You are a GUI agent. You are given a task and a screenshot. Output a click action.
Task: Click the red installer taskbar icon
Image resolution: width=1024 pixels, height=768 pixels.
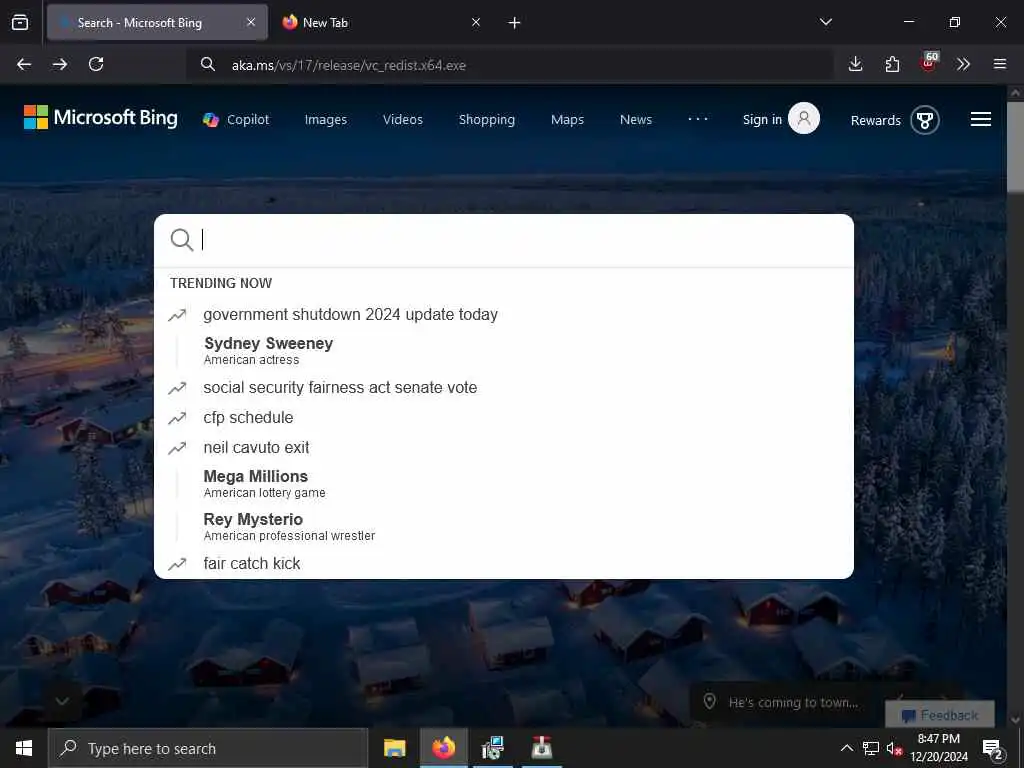[x=541, y=748]
